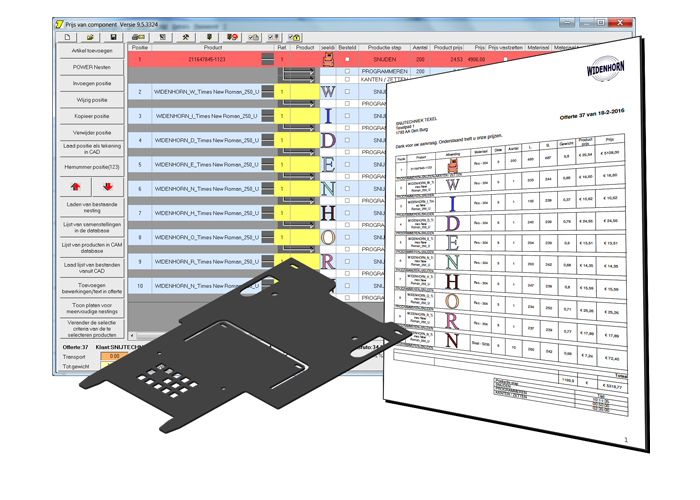This screenshot has width=700, height=500.
Task: Toggle Besteld checkbox in first PROGRAMMEREN row
Action: [347, 71]
